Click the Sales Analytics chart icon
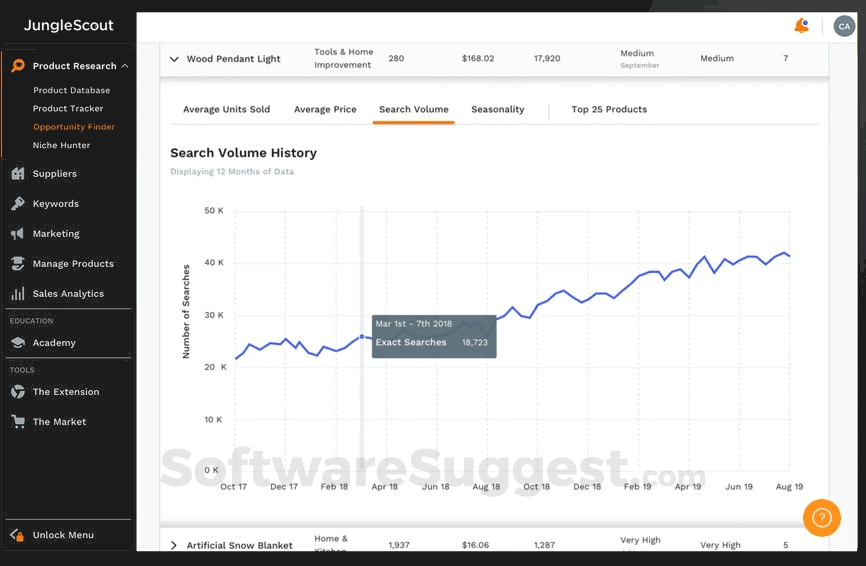This screenshot has height=566, width=866. click(18, 294)
